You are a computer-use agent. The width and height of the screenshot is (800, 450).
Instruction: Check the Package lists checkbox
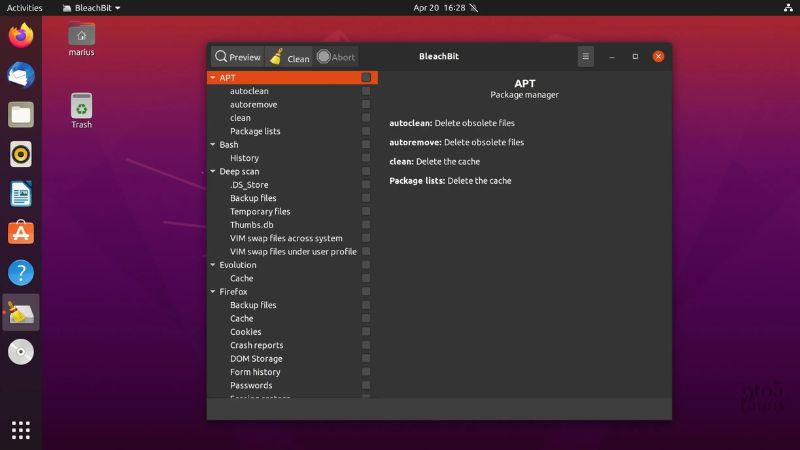tap(366, 131)
